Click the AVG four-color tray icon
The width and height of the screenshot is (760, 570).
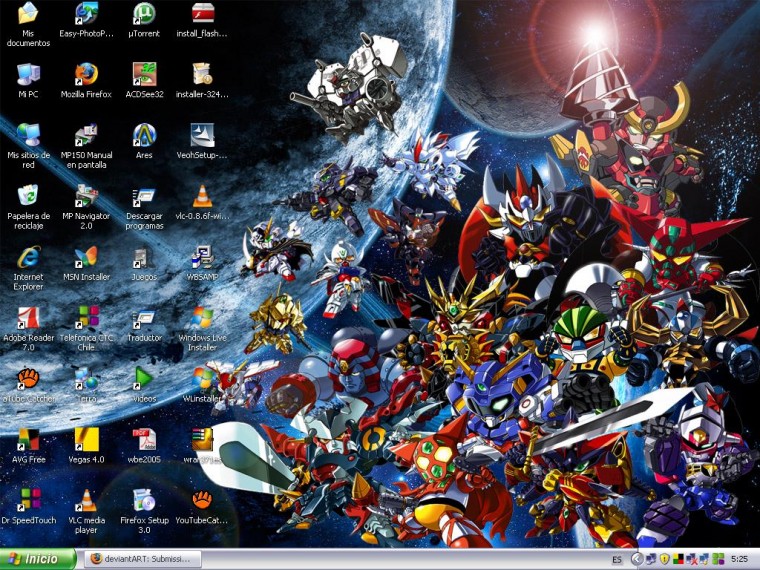pyautogui.click(x=678, y=559)
